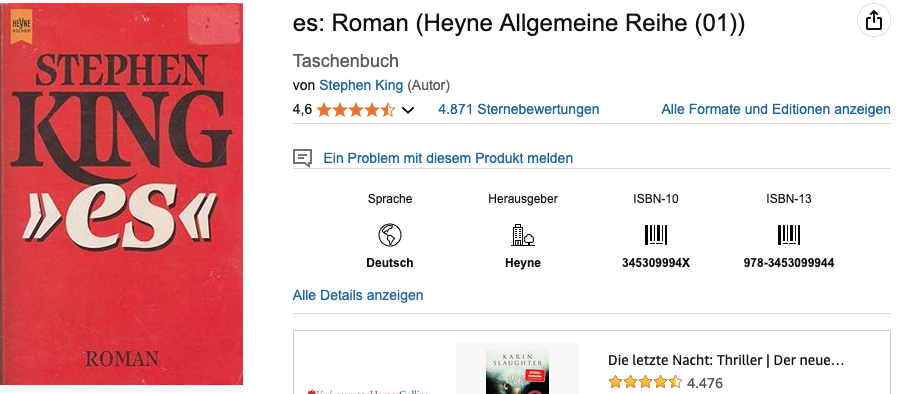Viewport: 905px width, 394px height.
Task: Click the orange star rating icons
Action: coord(356,110)
